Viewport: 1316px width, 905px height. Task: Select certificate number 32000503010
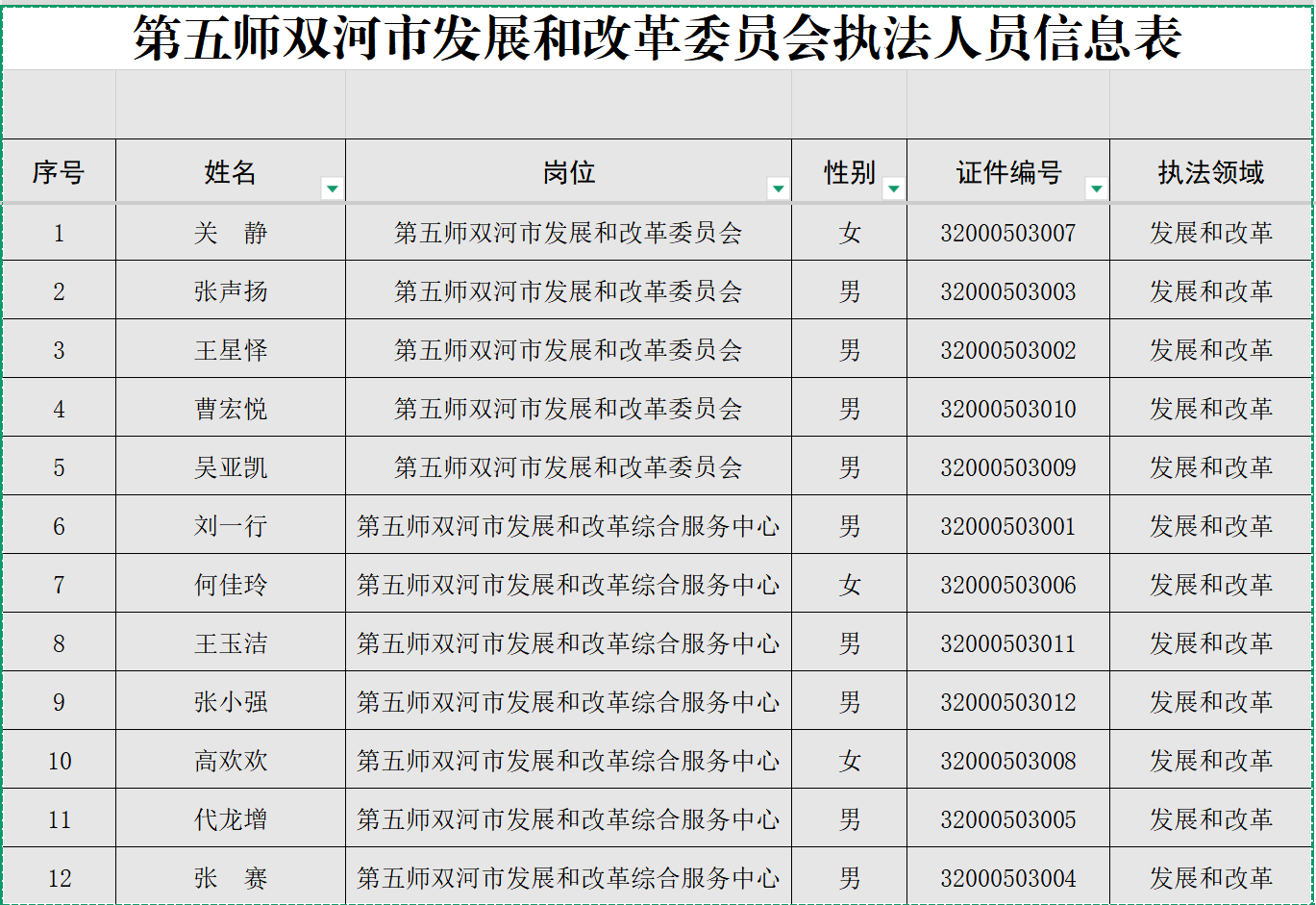coord(1008,409)
